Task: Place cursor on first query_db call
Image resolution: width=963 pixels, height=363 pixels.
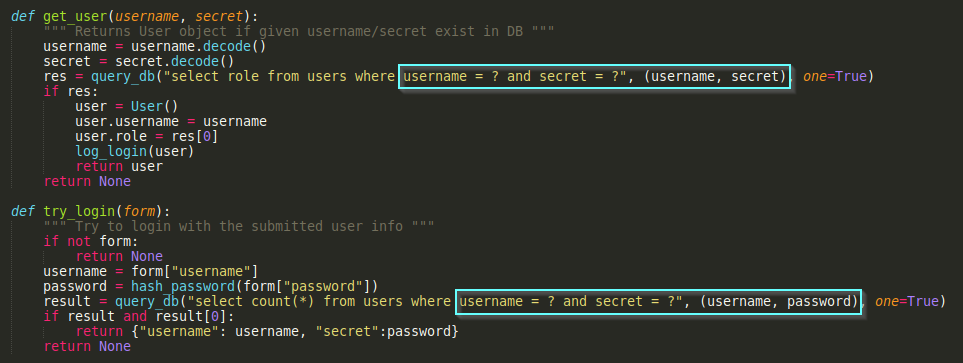Action: click(x=123, y=77)
